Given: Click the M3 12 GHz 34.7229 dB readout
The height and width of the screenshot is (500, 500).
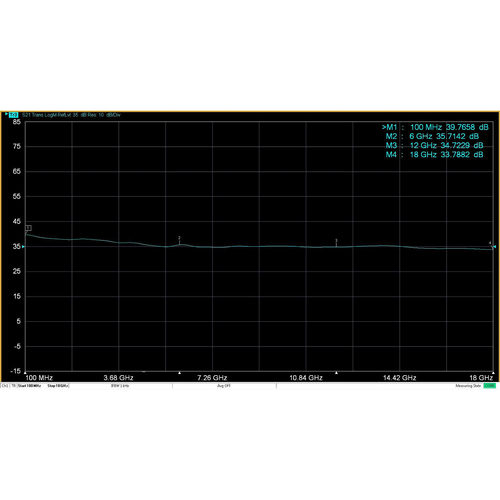Looking at the screenshot, I should coord(434,145).
